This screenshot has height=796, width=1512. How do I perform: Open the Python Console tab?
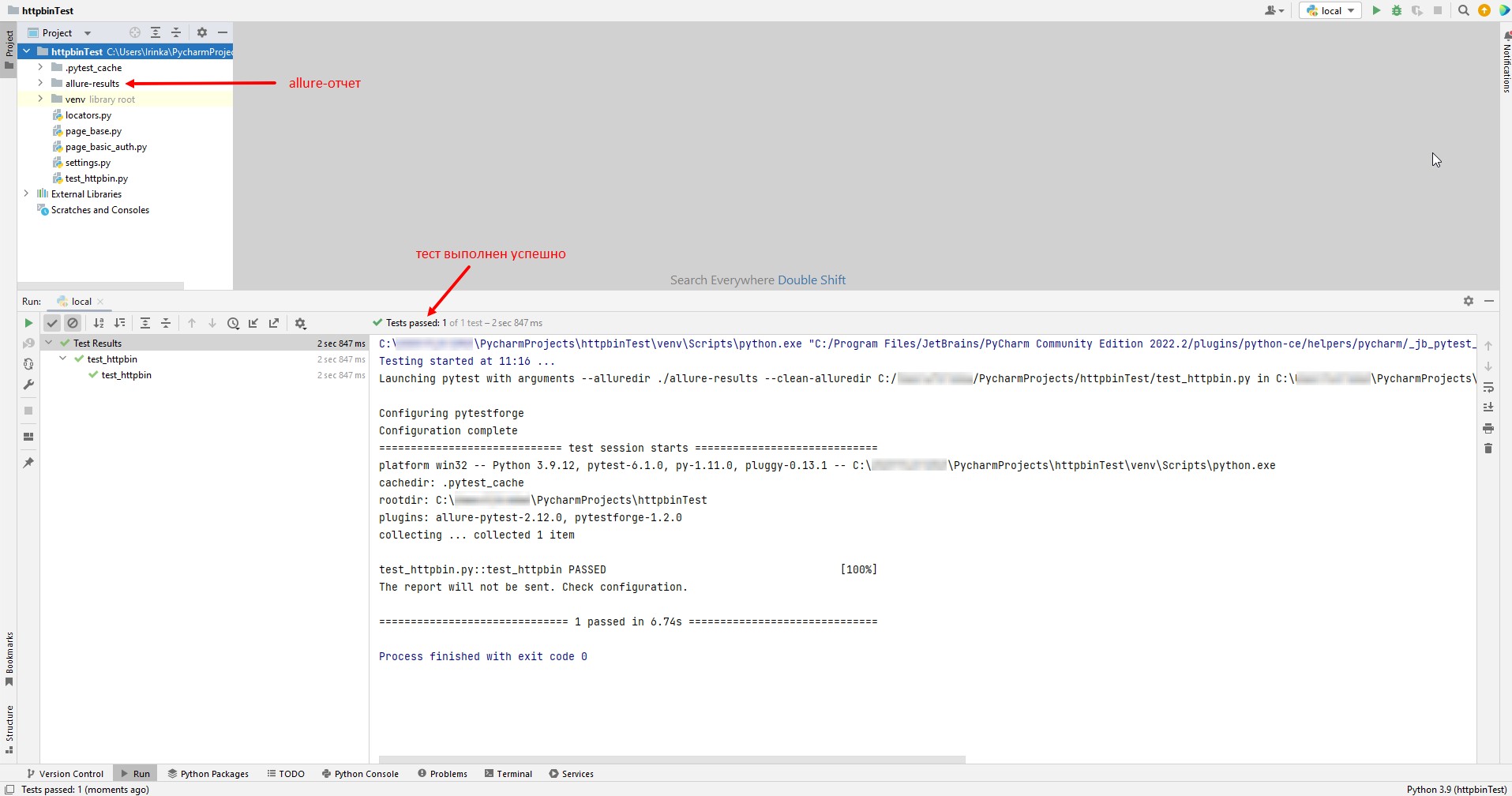click(360, 774)
